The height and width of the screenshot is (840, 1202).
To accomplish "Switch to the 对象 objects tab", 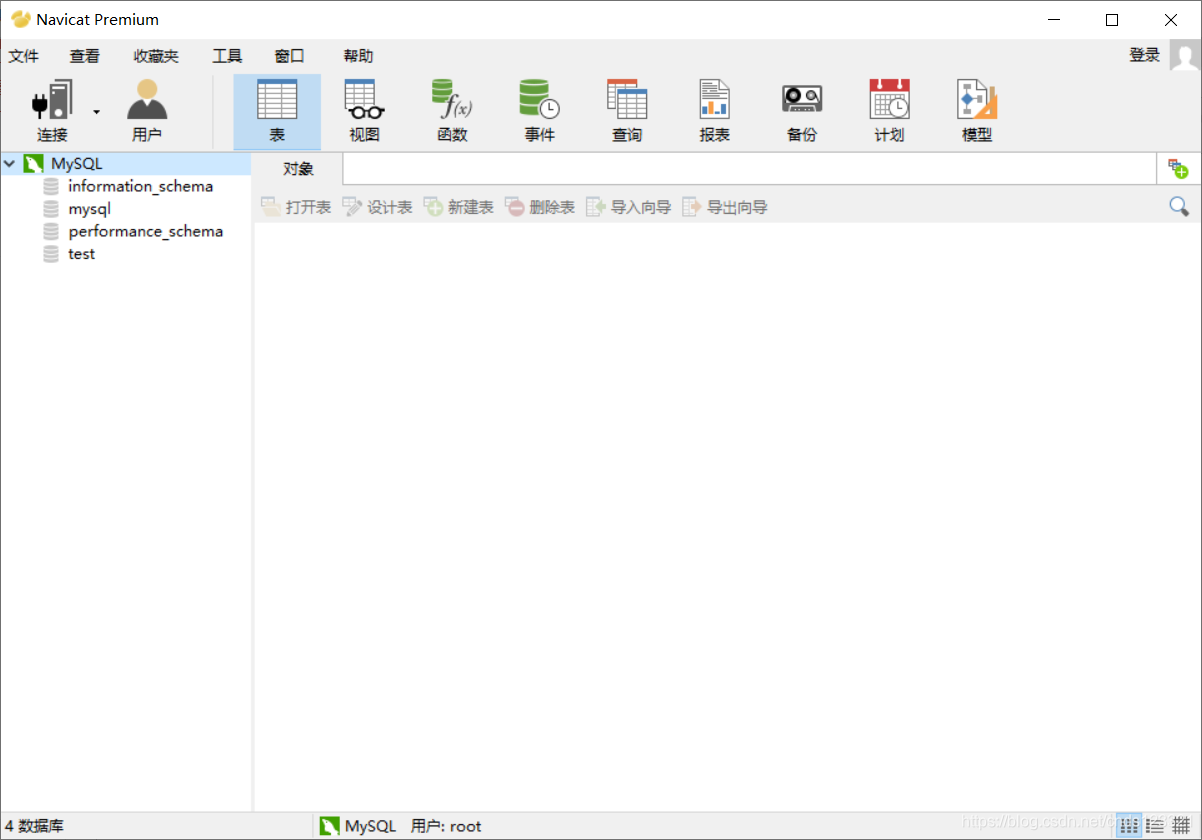I will pos(298,169).
